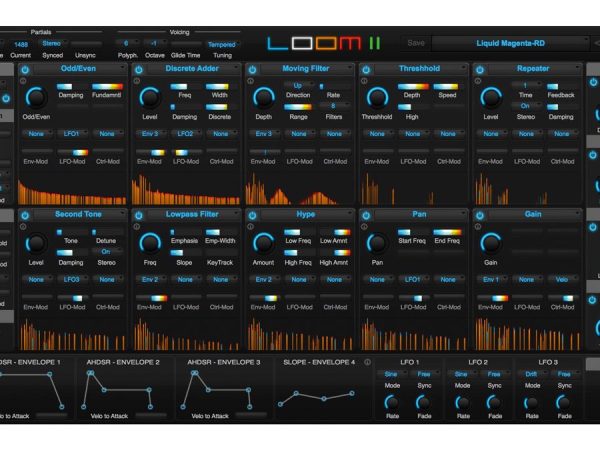
Task: Open Up direction dropdown in Moving Filter
Action: click(x=298, y=85)
